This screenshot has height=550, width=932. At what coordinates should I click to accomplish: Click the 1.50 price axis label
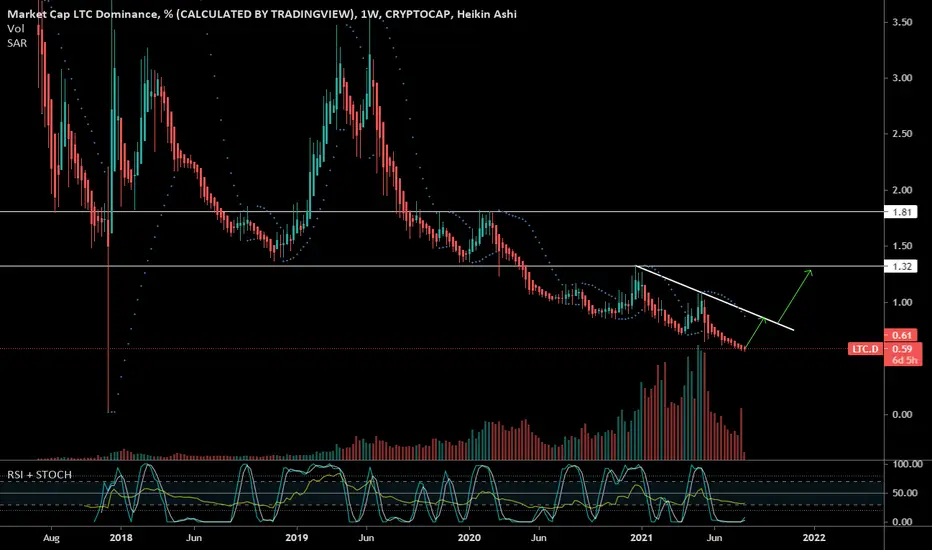[x=902, y=246]
